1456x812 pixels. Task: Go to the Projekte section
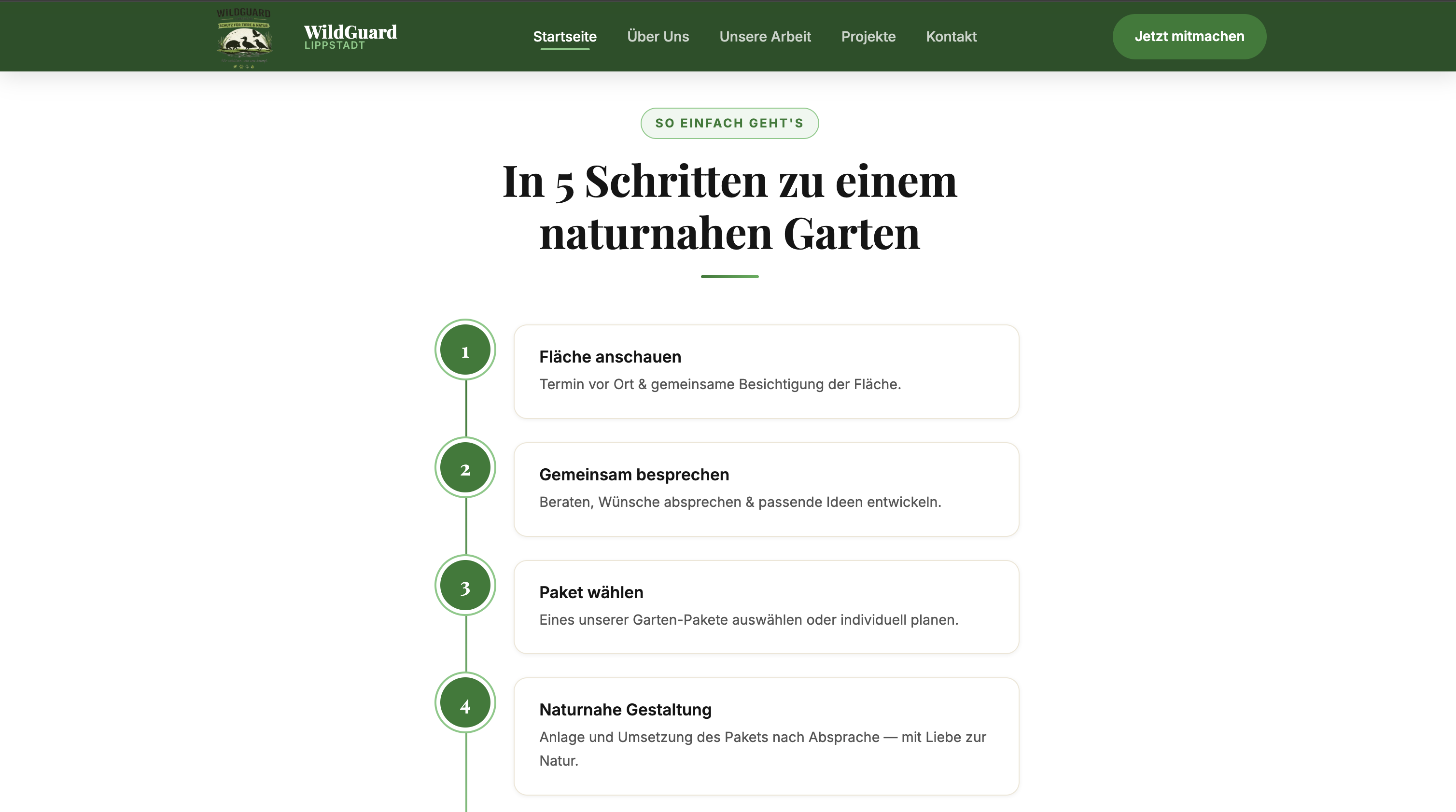click(x=868, y=36)
